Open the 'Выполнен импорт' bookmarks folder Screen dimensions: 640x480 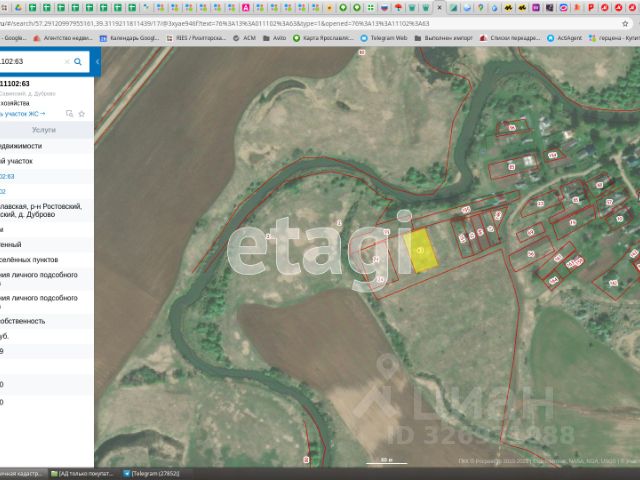tap(443, 38)
